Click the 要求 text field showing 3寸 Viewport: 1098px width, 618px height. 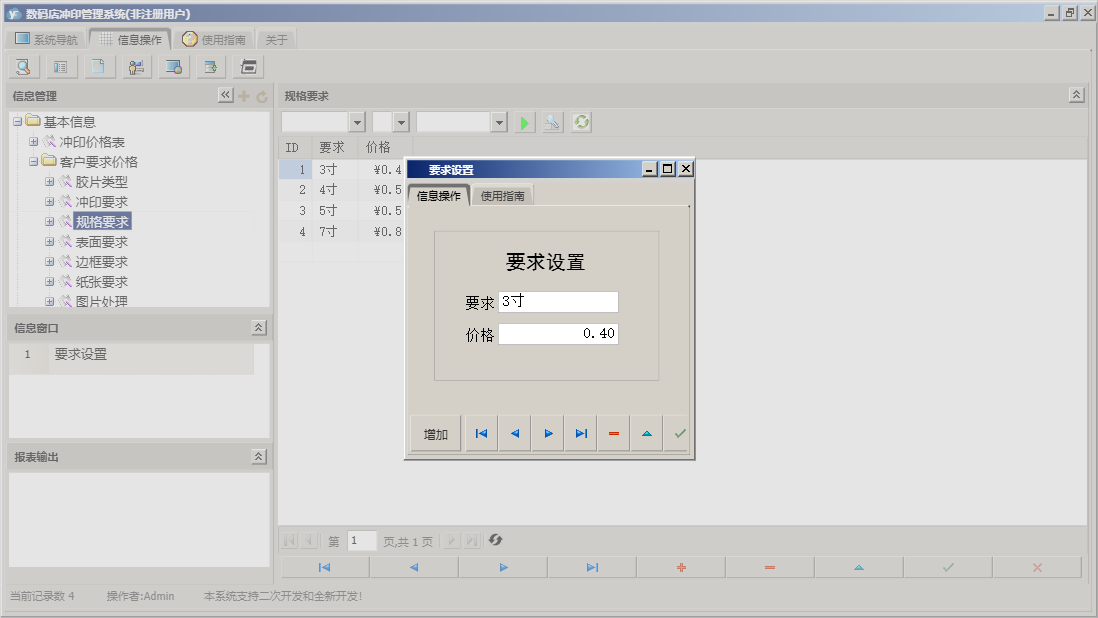coord(558,302)
